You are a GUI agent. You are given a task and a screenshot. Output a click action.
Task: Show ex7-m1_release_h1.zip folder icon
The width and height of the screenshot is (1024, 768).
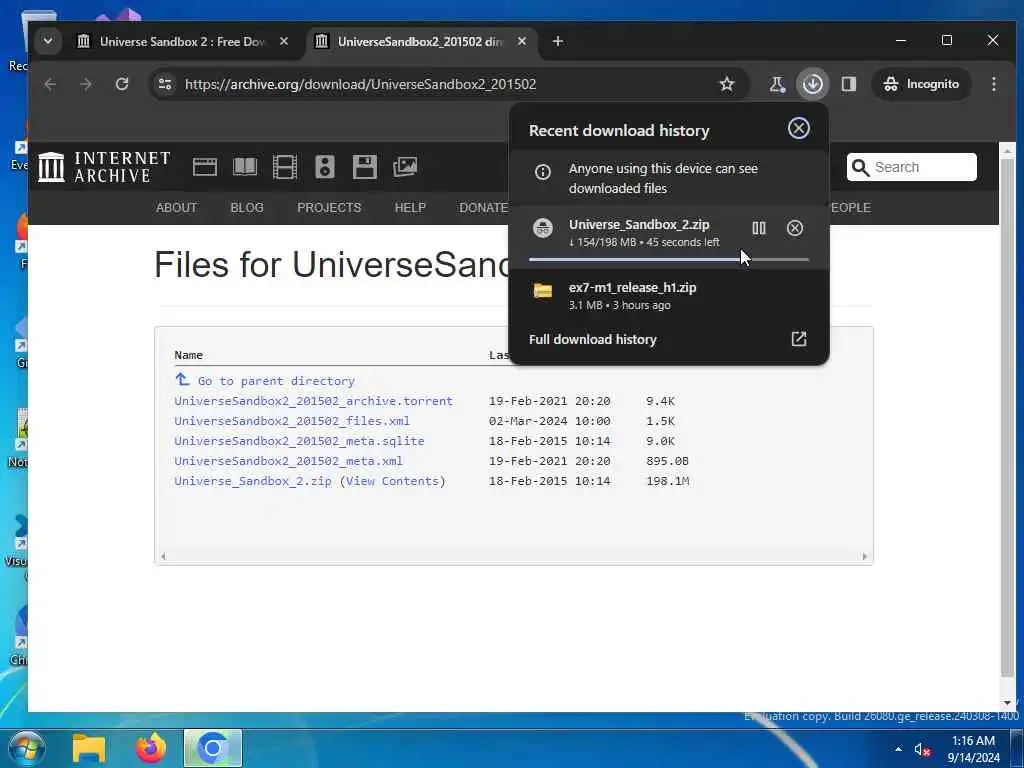pyautogui.click(x=543, y=291)
